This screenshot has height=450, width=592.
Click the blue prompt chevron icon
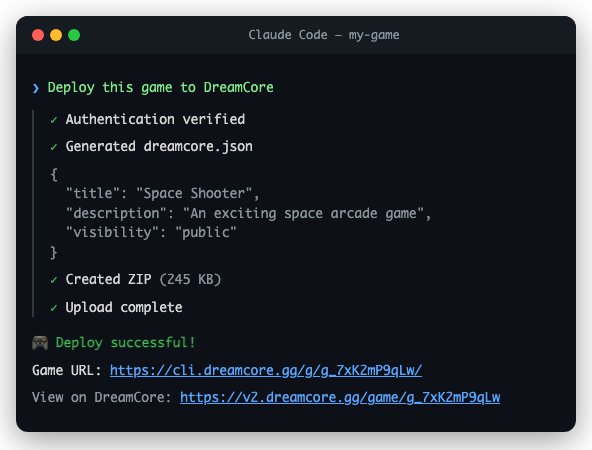coord(35,88)
